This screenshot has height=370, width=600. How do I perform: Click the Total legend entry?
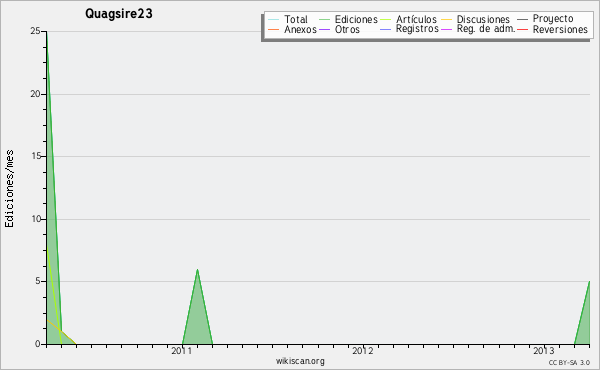coord(288,19)
